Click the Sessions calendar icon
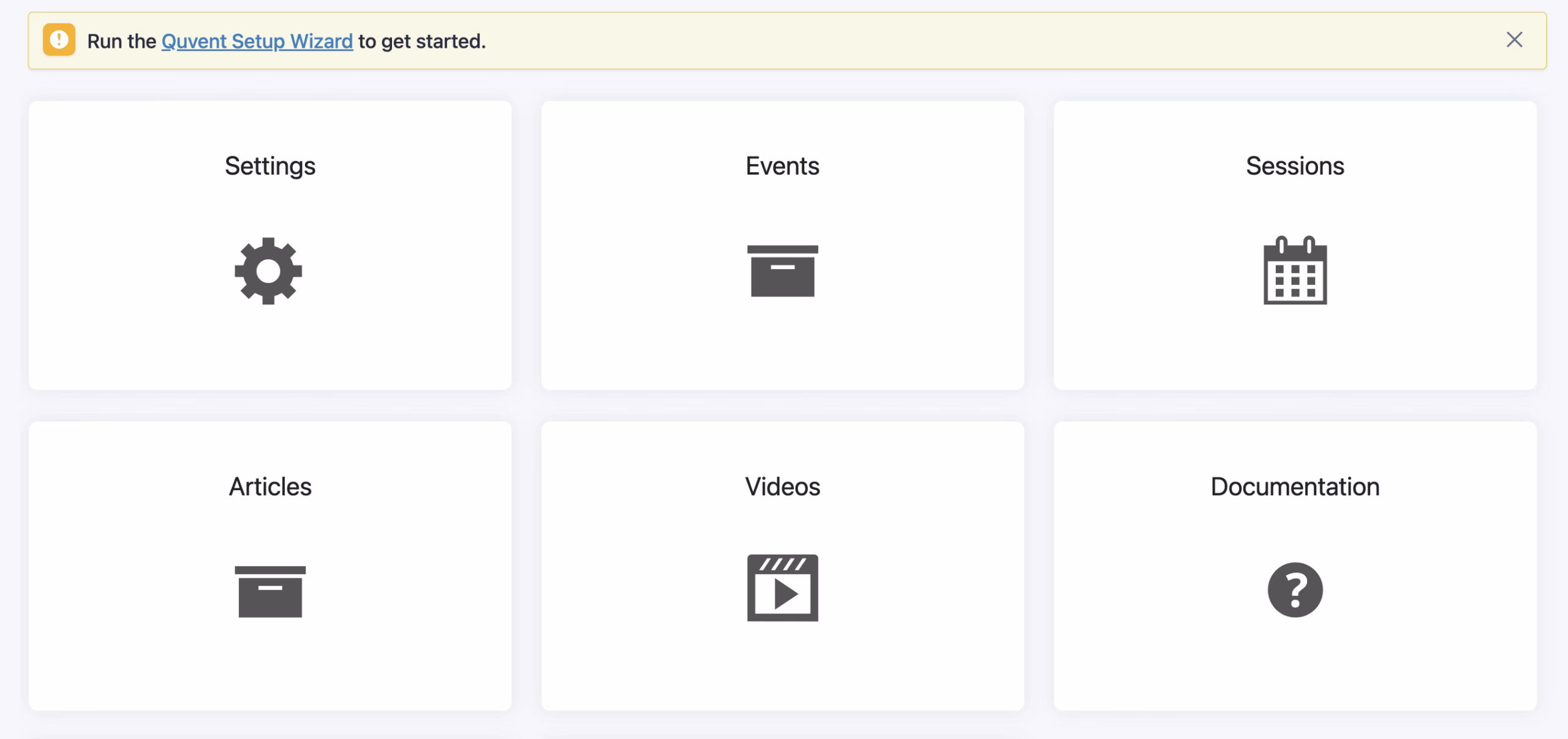Image resolution: width=1568 pixels, height=739 pixels. coord(1295,271)
